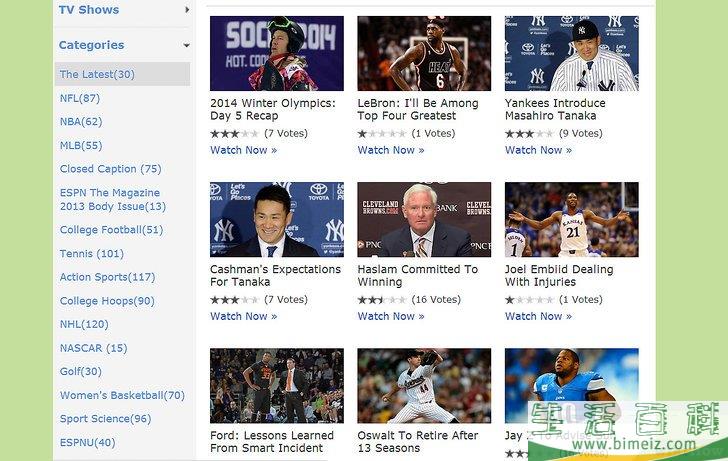Click (16 Votes) under Haslam video
Viewport: 728px width, 461px height.
tap(436, 299)
